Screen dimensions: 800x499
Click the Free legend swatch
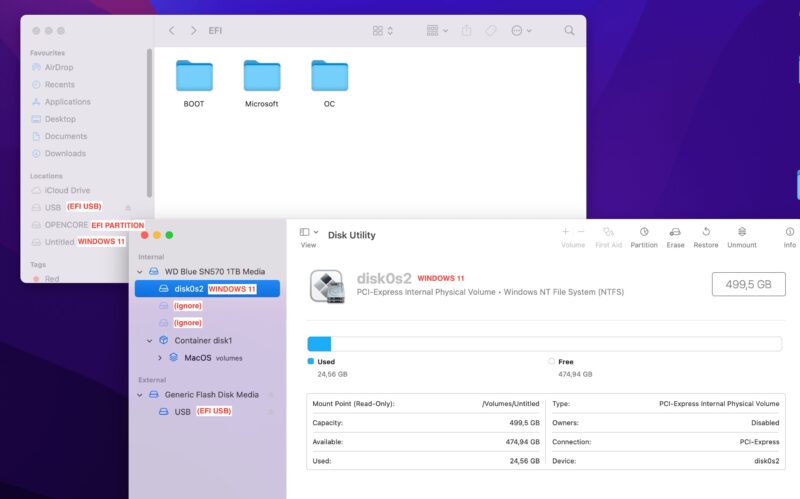[x=551, y=361]
